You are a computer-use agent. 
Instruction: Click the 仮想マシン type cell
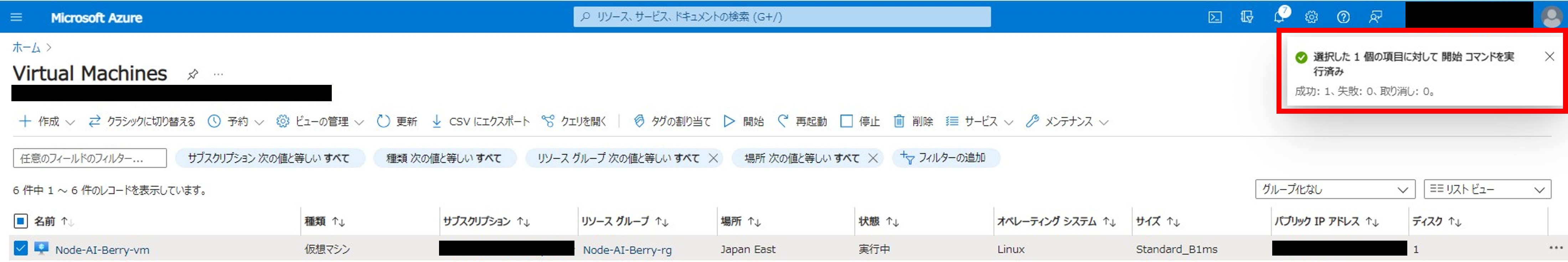(x=327, y=249)
